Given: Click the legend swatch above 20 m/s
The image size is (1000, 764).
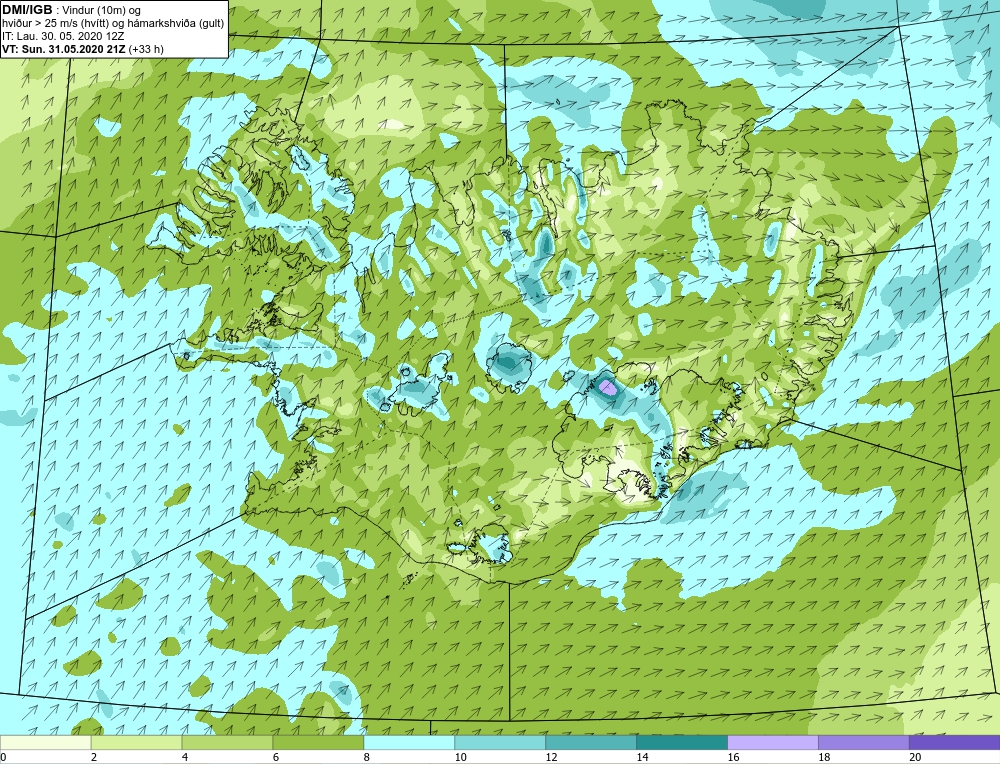Looking at the screenshot, I should (x=955, y=742).
